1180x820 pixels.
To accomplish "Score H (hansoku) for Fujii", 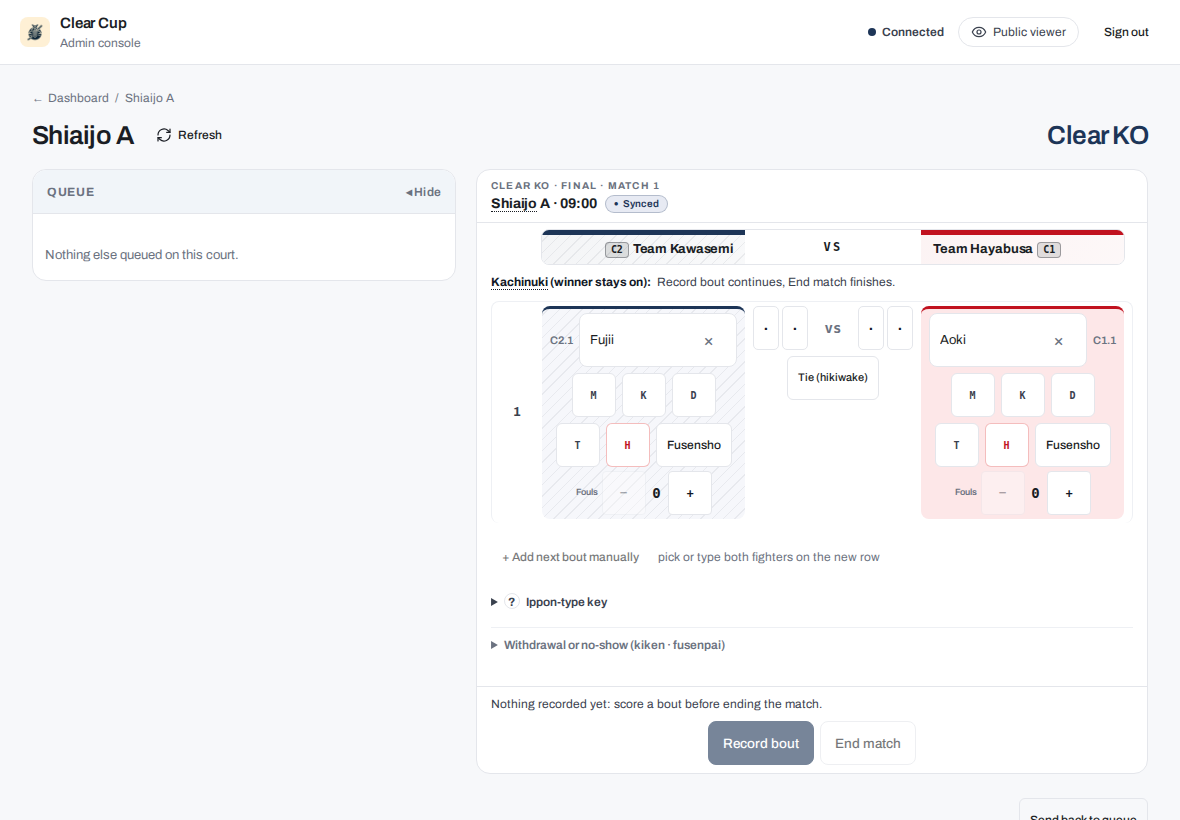I will click(628, 445).
